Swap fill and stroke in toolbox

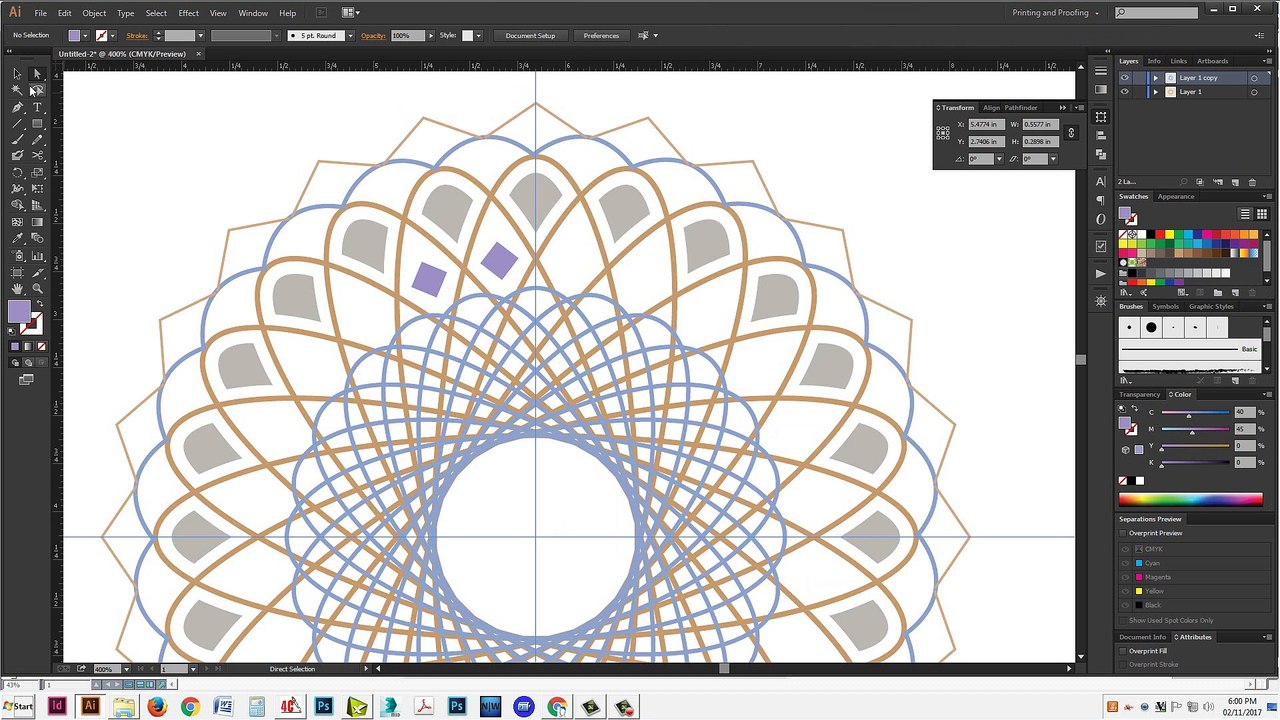pyautogui.click(x=39, y=304)
